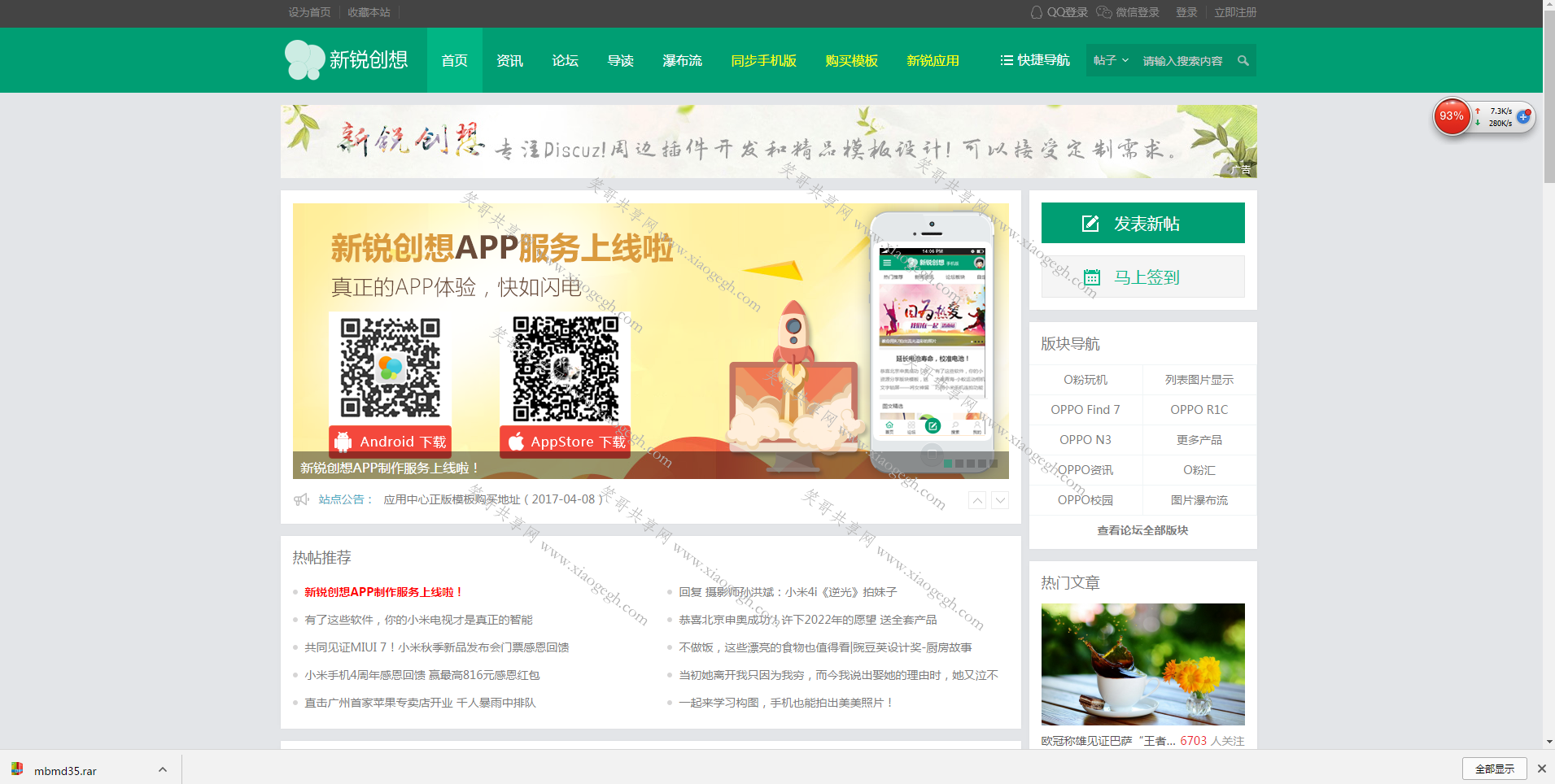Click the AppStore QR code image
The width and height of the screenshot is (1555, 784).
click(566, 368)
